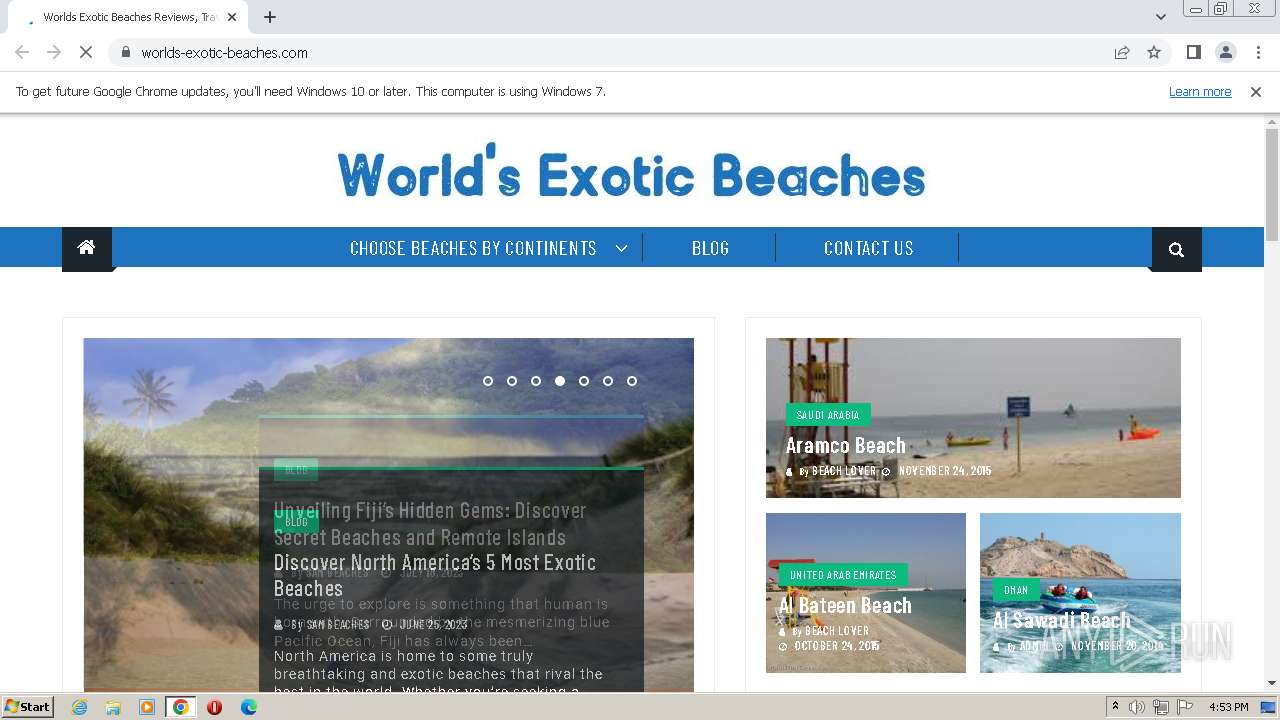Select the third slider dot
This screenshot has height=720, width=1280.
[x=536, y=381]
